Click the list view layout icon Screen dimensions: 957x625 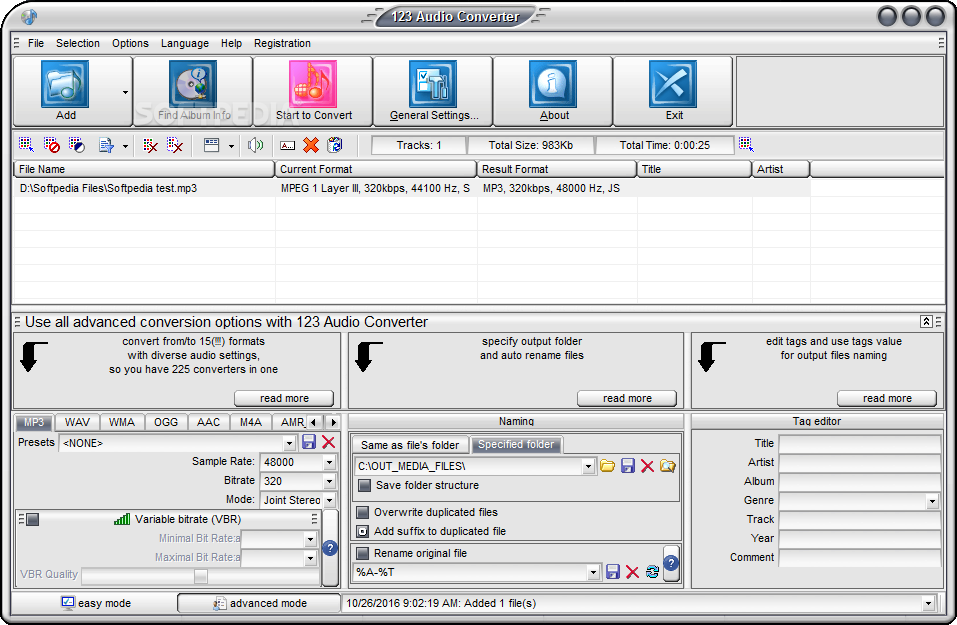click(212, 145)
